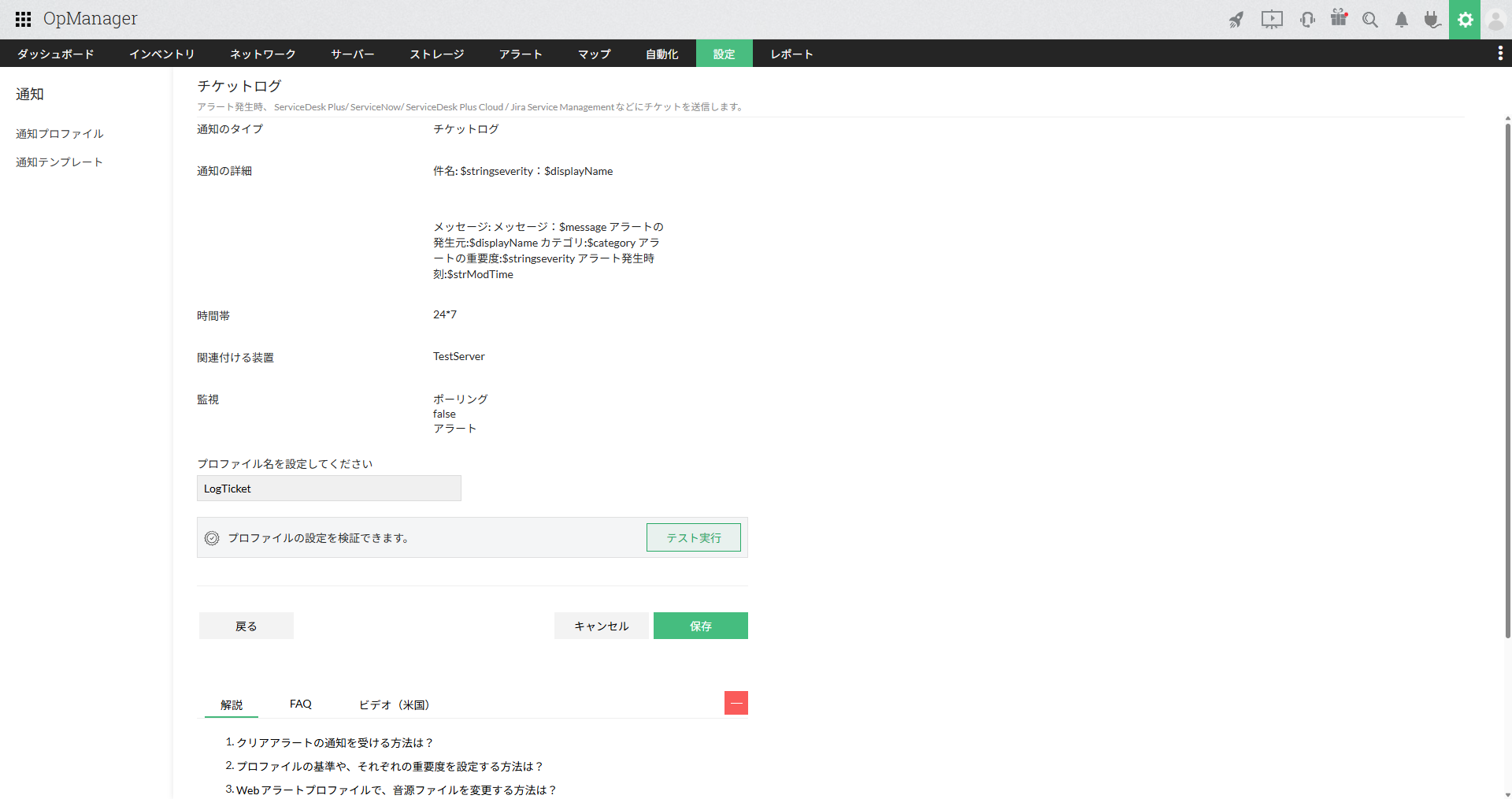The height and width of the screenshot is (799, 1512).
Task: Open the training videos icon
Action: tap(1271, 19)
